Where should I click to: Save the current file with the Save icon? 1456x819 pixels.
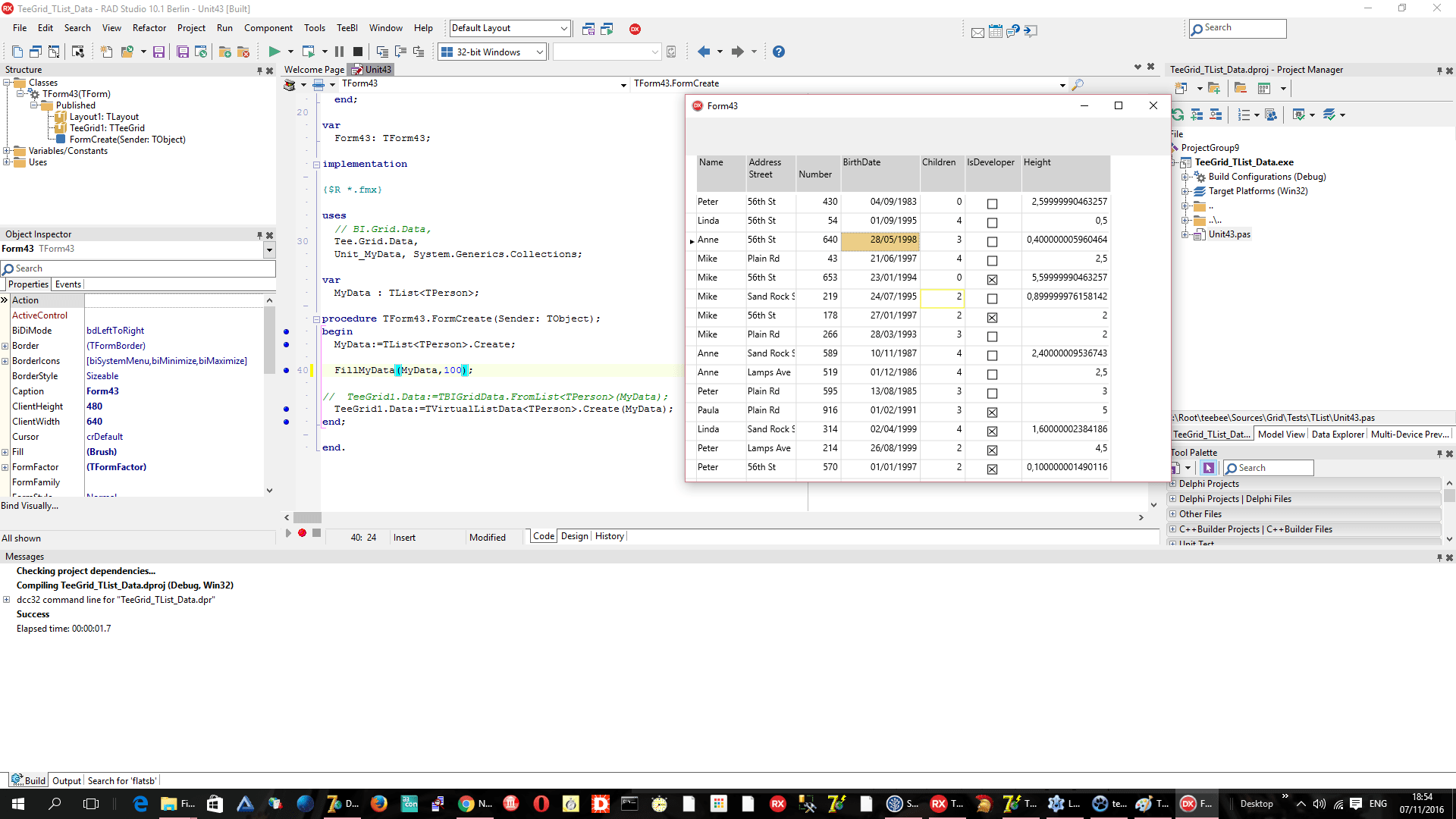159,52
